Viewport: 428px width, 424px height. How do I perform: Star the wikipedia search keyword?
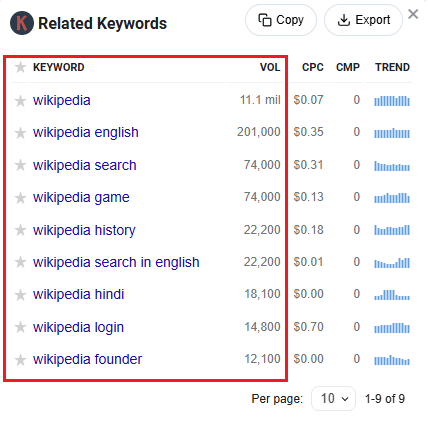(20, 165)
